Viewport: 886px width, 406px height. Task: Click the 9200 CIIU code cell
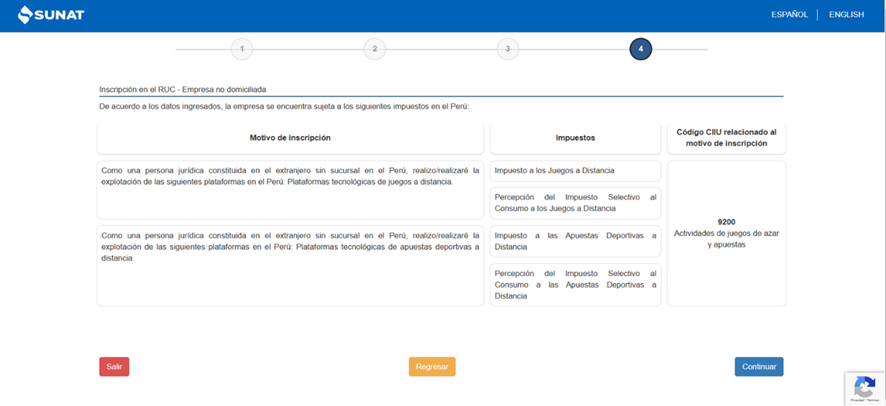click(726, 233)
